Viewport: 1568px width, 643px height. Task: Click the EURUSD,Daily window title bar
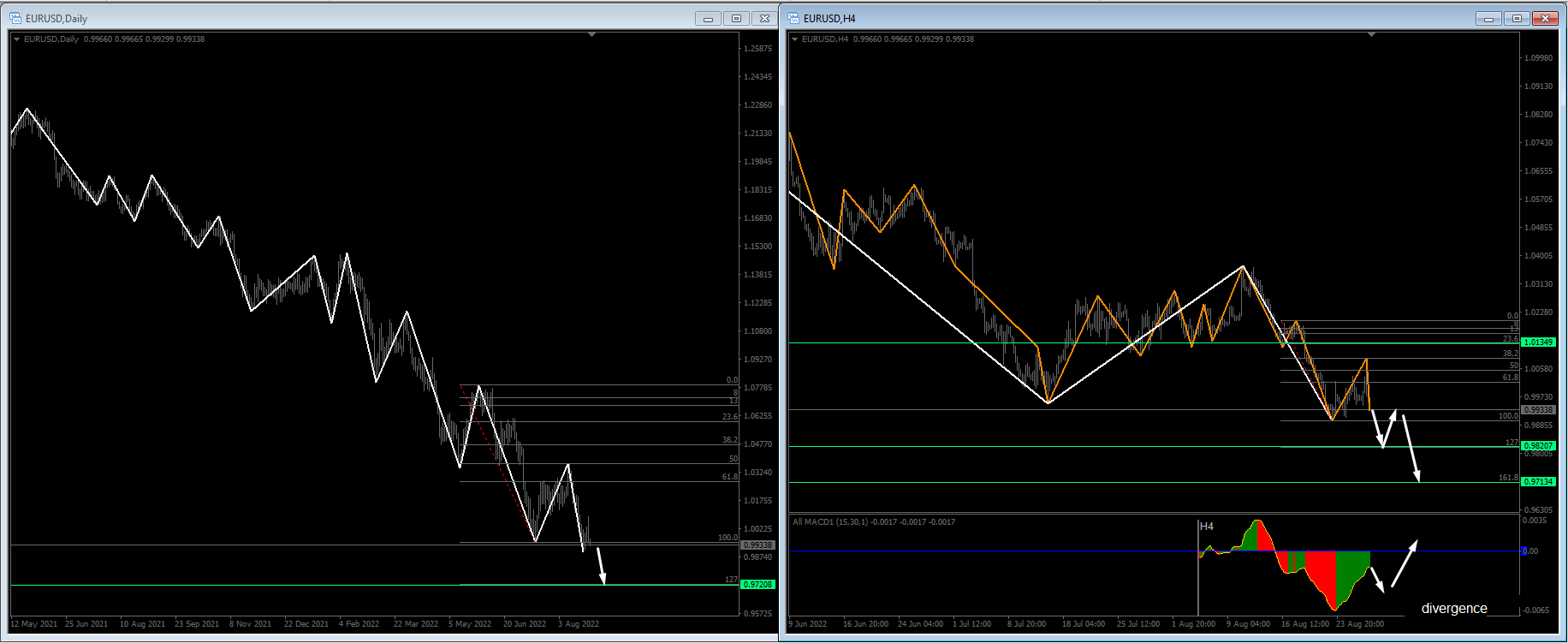pos(342,18)
